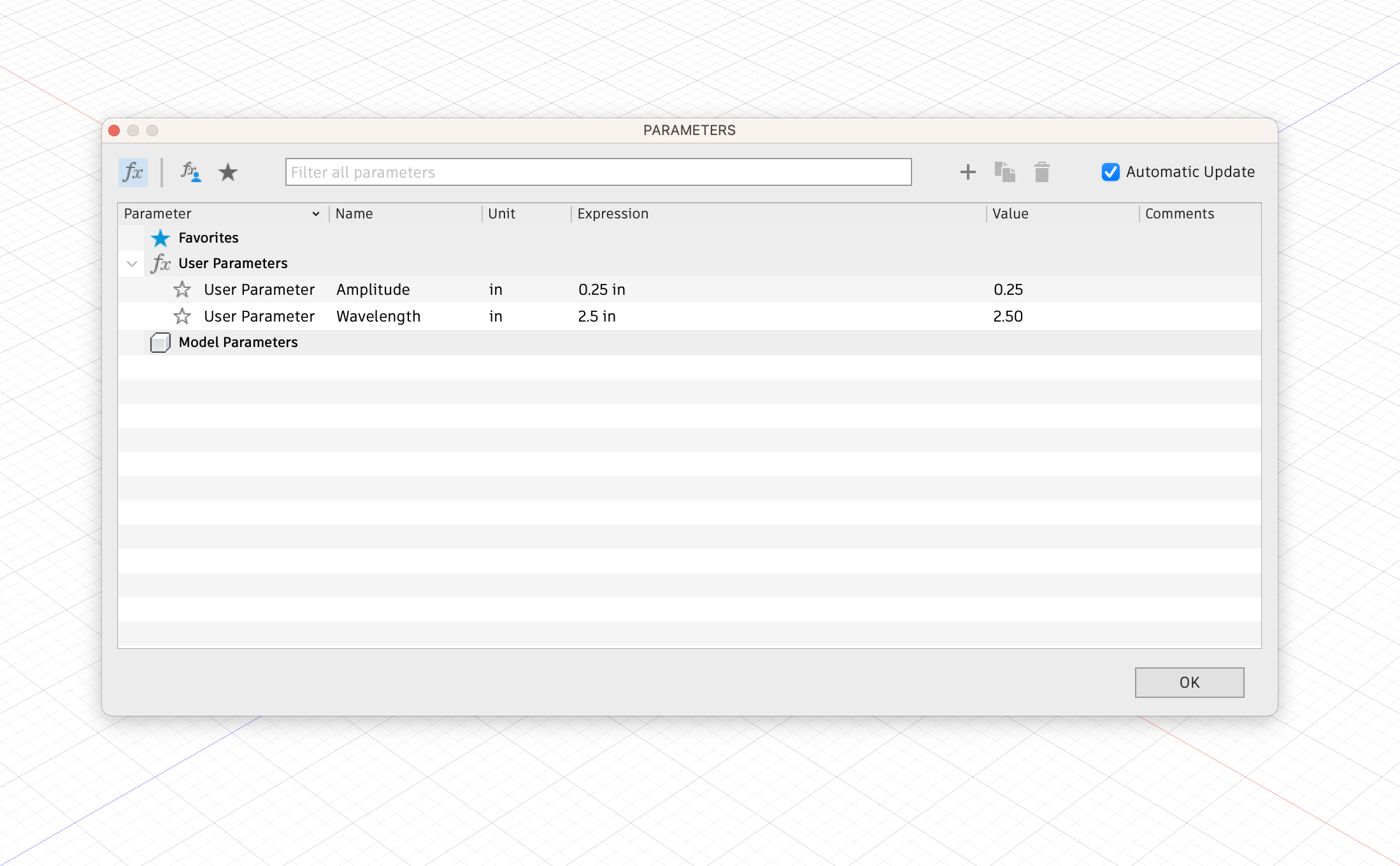The image size is (1400, 866).
Task: Add a new user parameter with plus icon
Action: click(968, 172)
